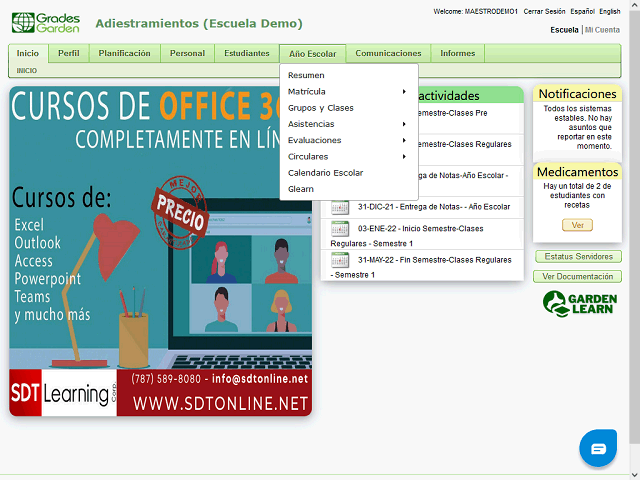Expand the Evaluaciones submenu arrow

click(x=404, y=140)
